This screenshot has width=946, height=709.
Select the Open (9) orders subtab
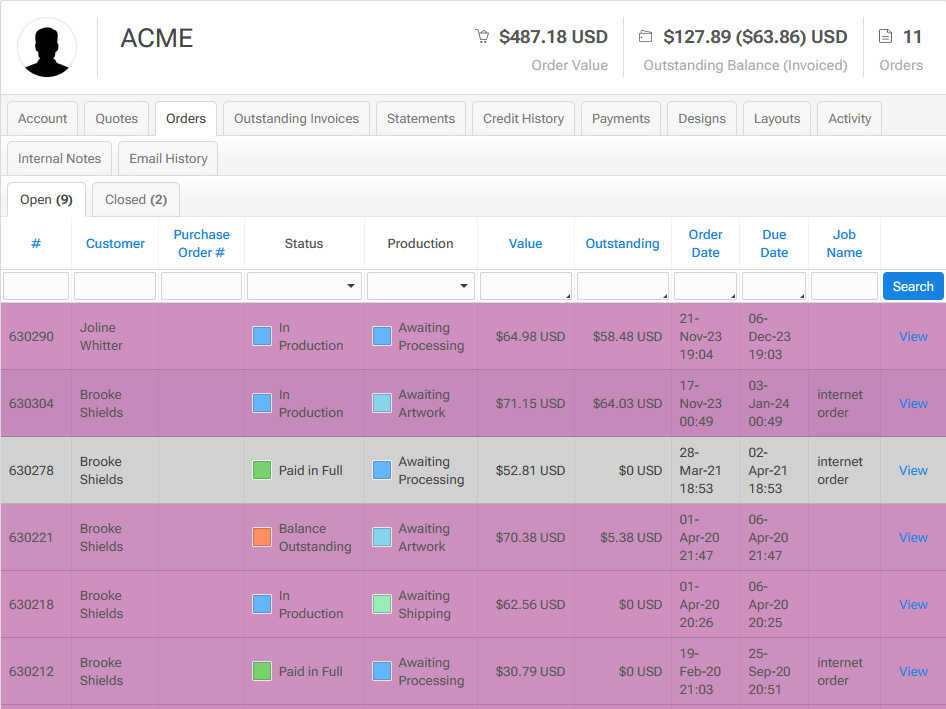(x=46, y=200)
